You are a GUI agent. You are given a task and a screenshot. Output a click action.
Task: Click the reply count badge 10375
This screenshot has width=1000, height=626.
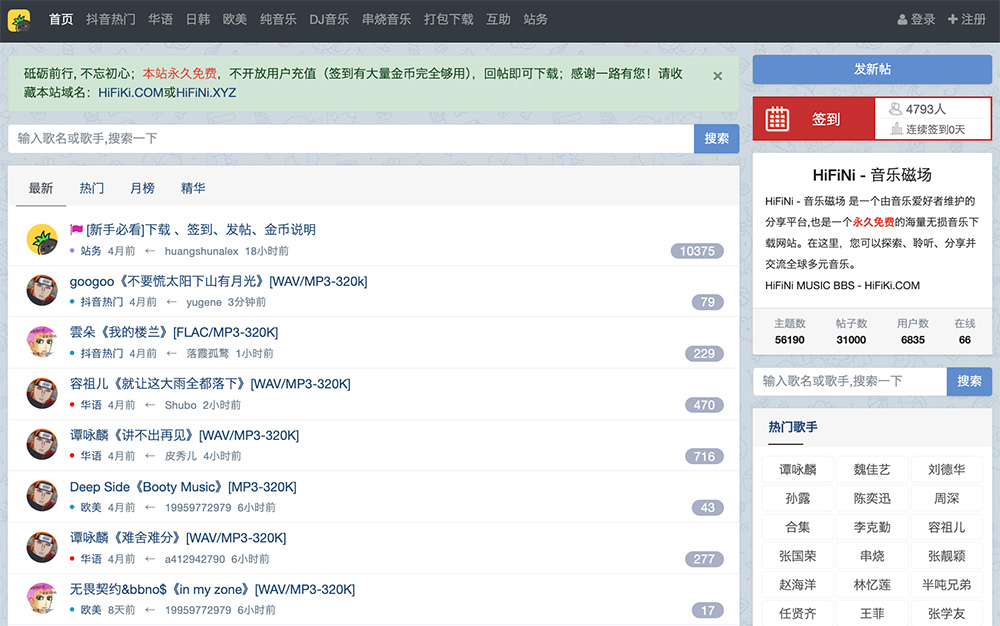(x=697, y=251)
